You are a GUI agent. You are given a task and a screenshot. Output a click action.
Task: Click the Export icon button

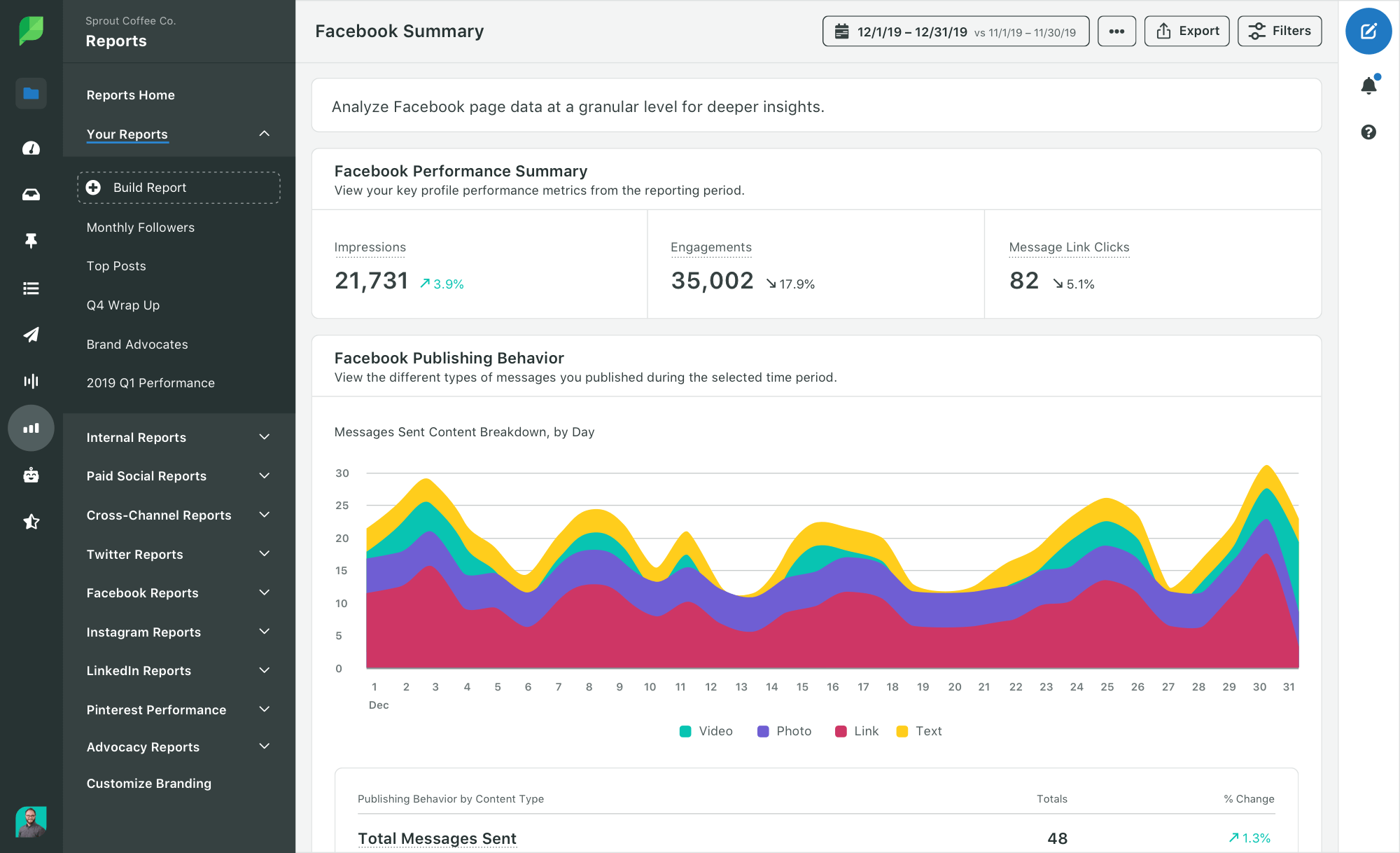coord(1188,31)
